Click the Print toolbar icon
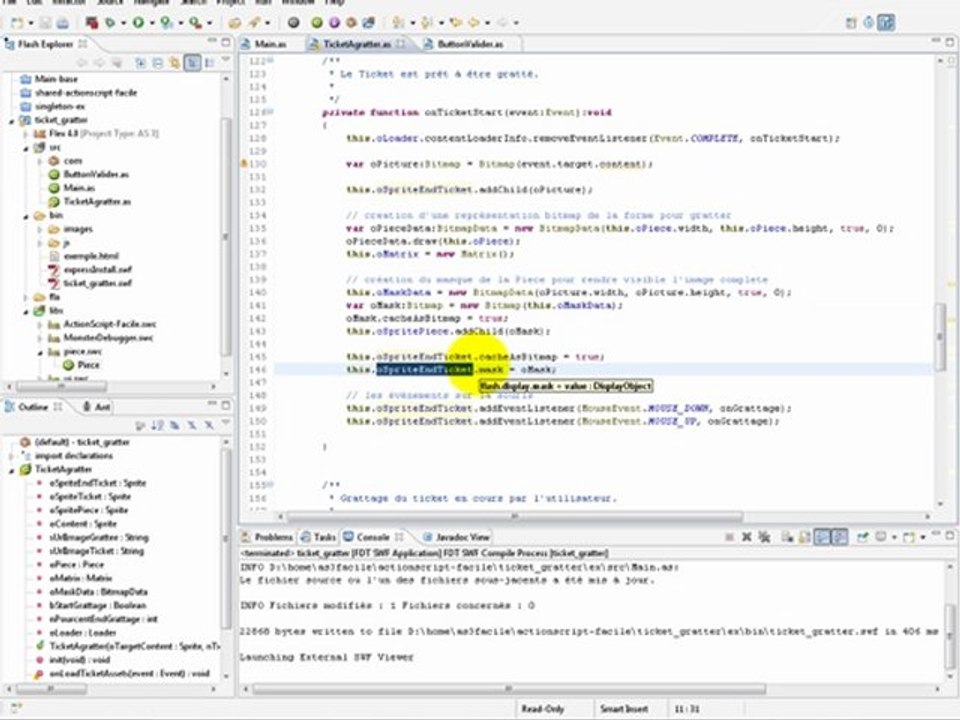Image resolution: width=960 pixels, height=720 pixels. tap(62, 23)
